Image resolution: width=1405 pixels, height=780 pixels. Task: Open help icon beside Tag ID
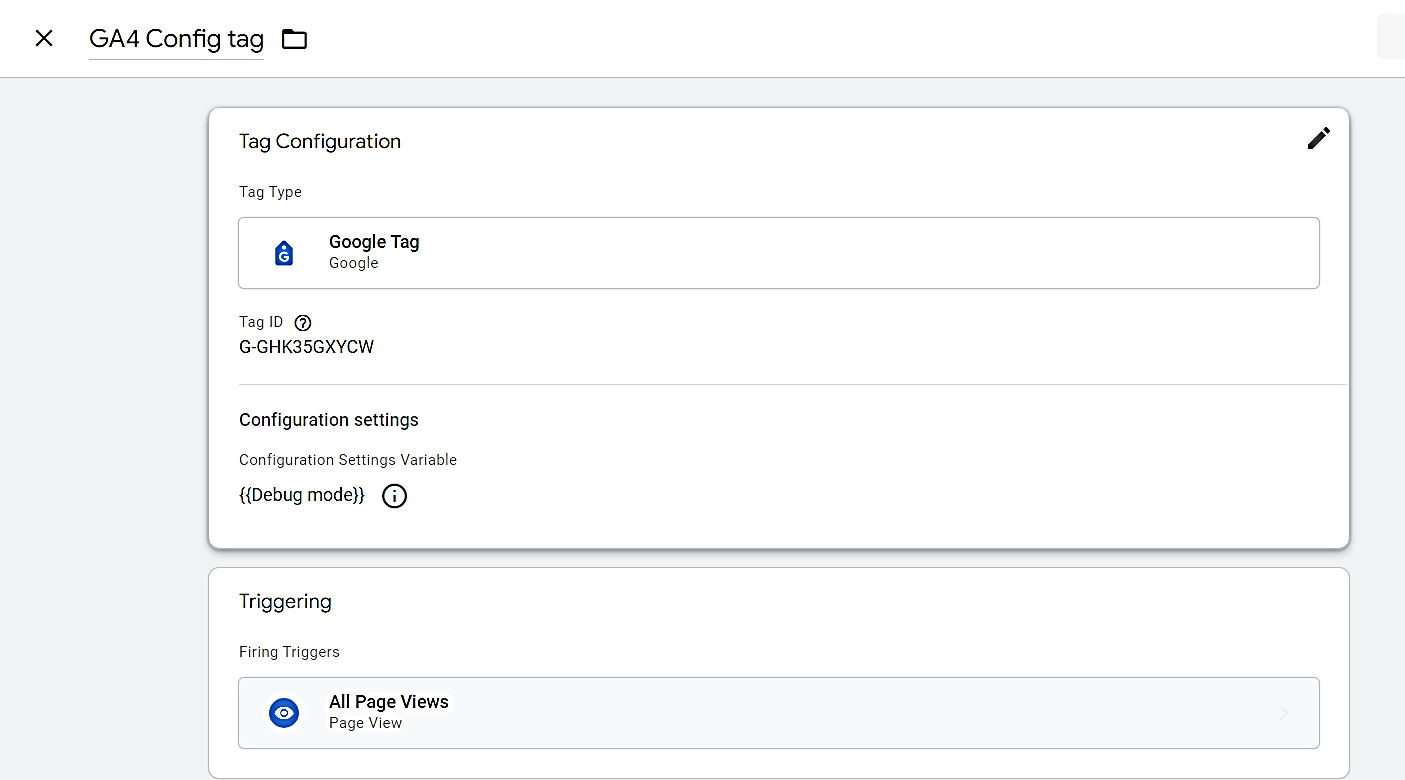click(x=304, y=323)
